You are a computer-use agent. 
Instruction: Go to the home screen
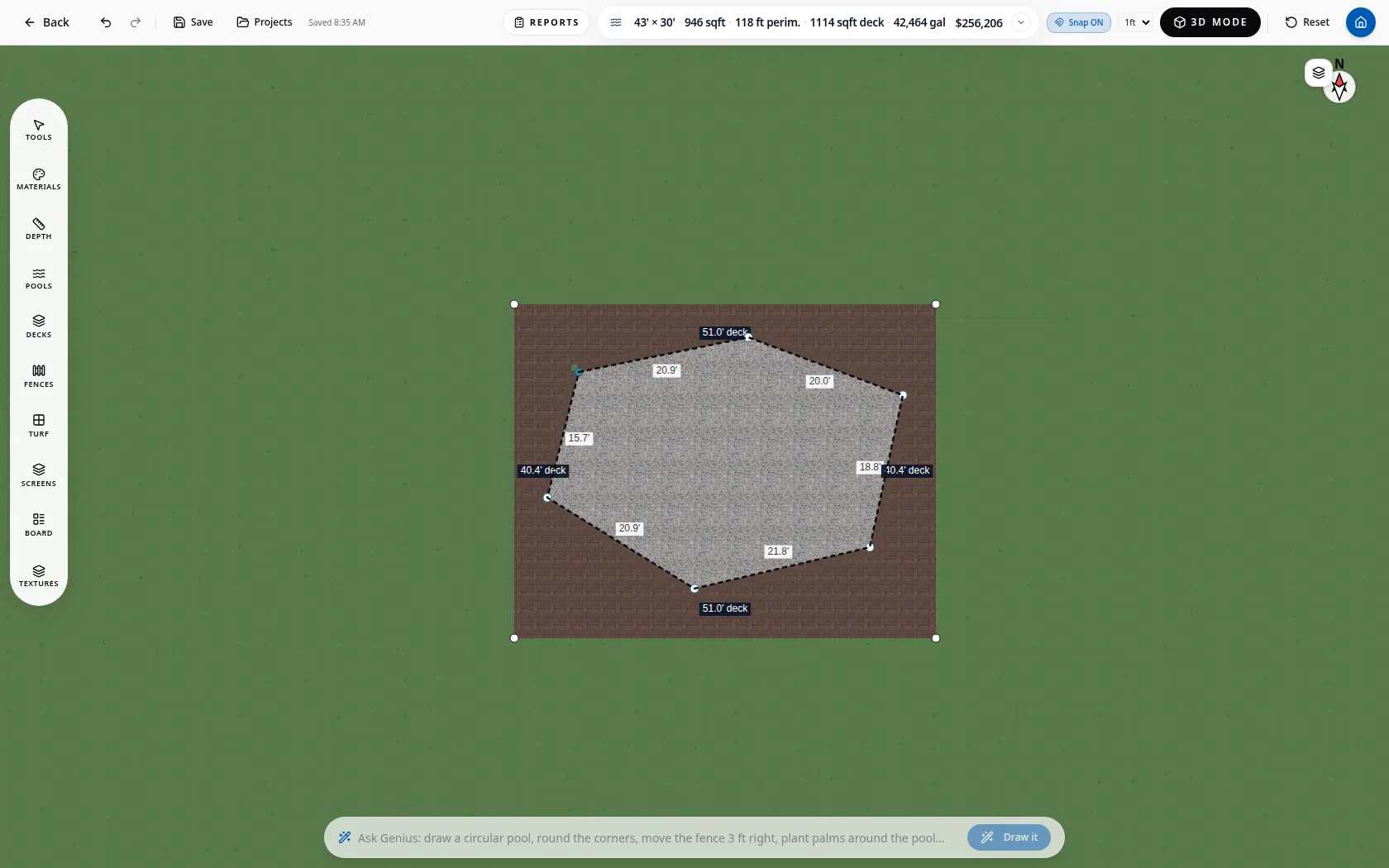(1361, 22)
